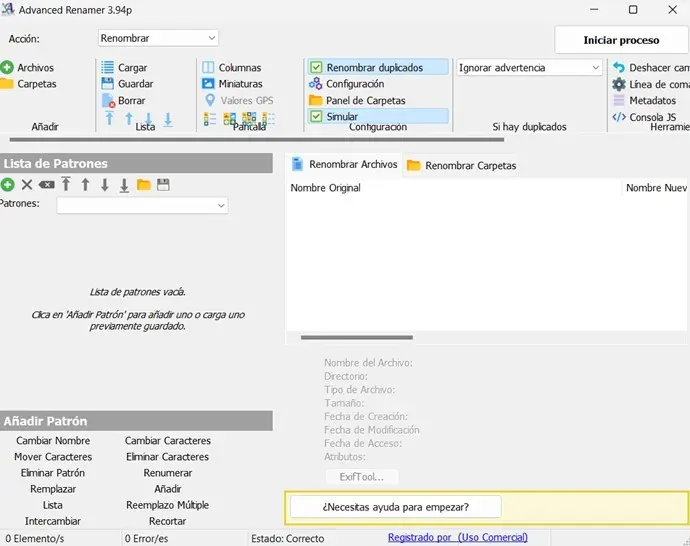Click Estado: Correcto status text
Viewport: 690px width, 546px height.
tap(287, 538)
